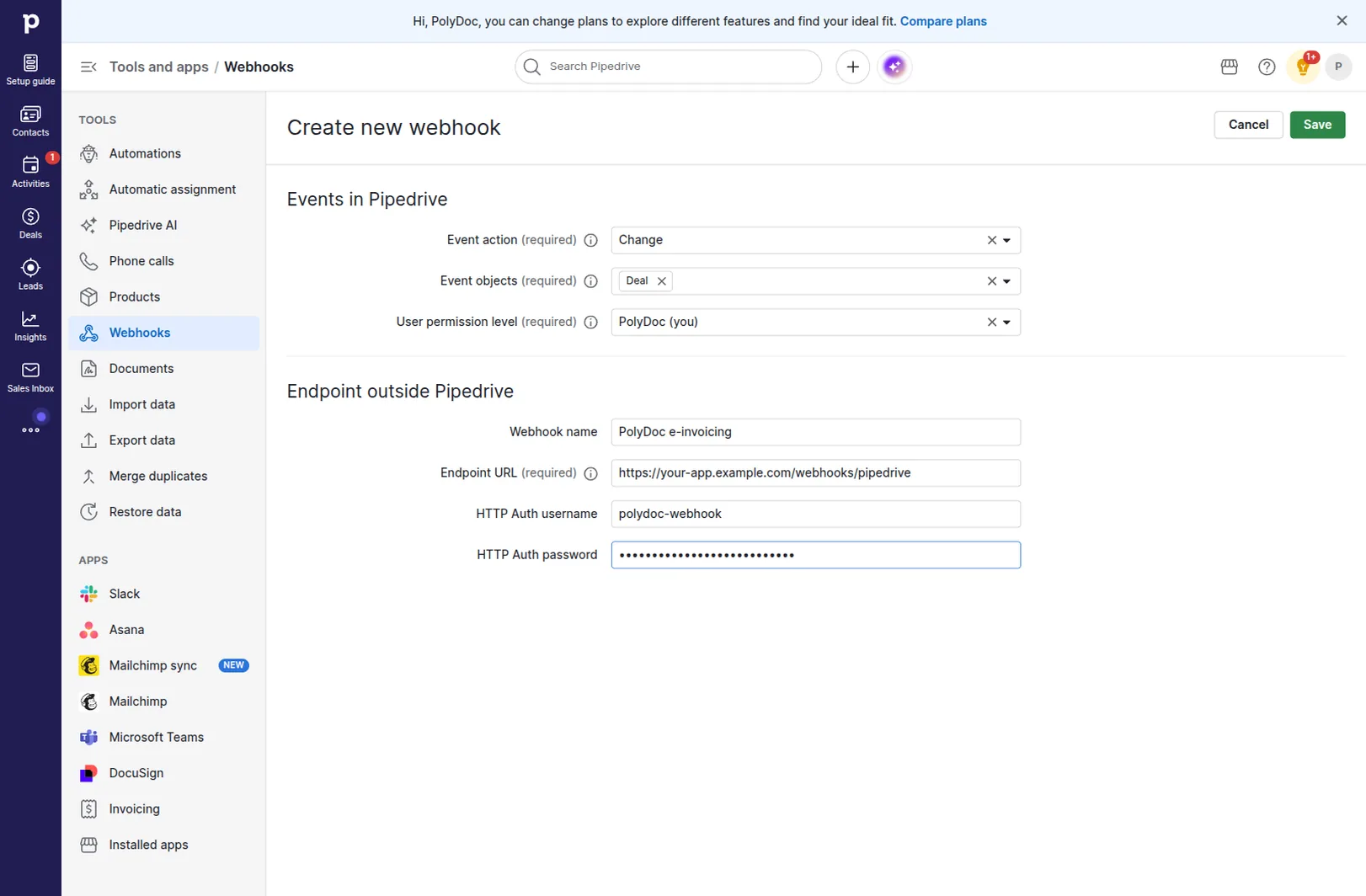Image resolution: width=1366 pixels, height=896 pixels.
Task: Clear the Event action Change value
Action: (992, 240)
